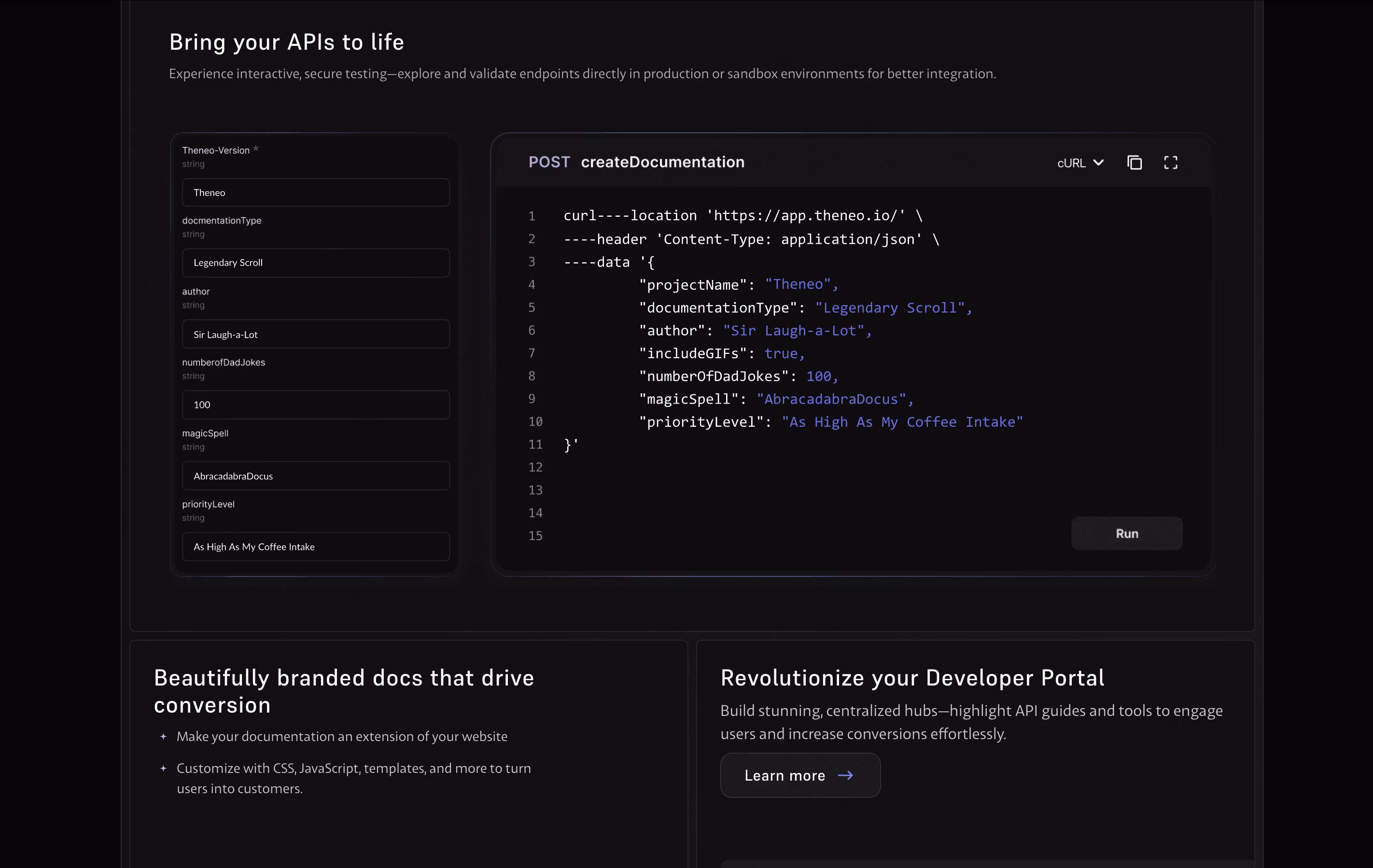Click Revolutionize your Developer Portal heading
Screen dimensions: 1373x868
pos(912,677)
